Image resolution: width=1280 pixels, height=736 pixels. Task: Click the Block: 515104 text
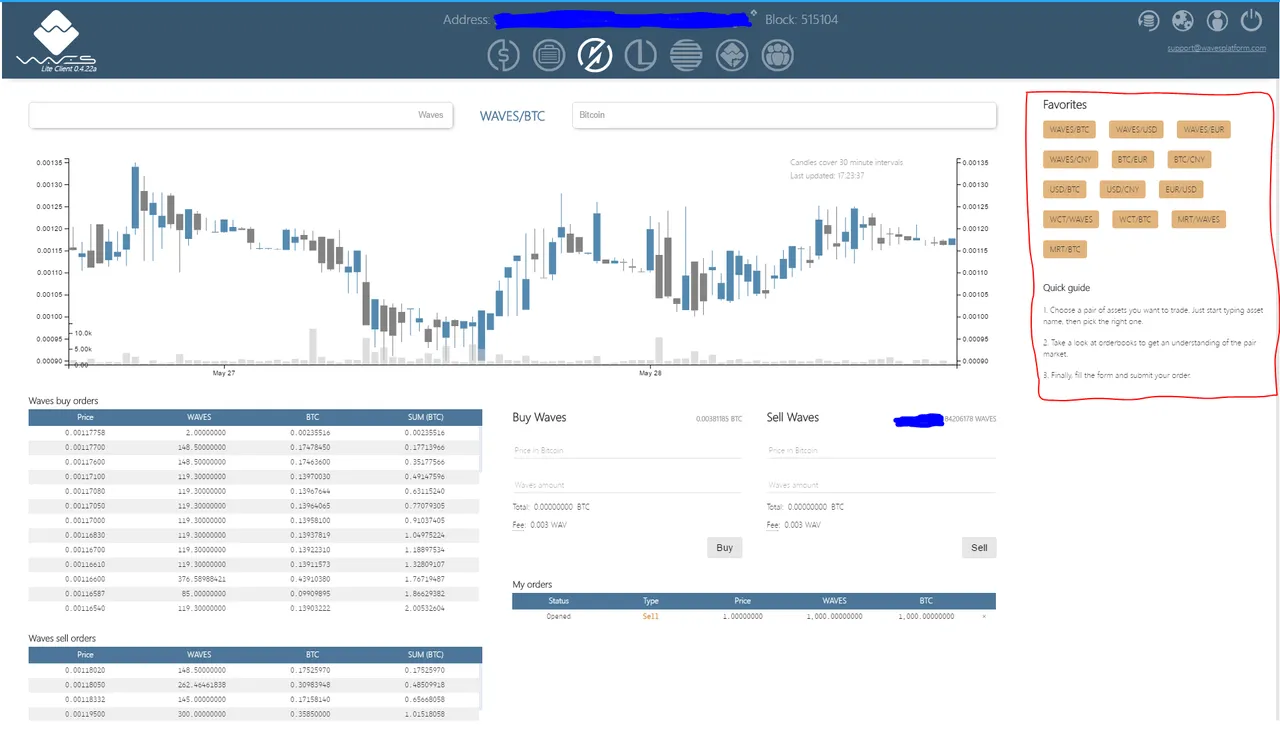coord(802,20)
